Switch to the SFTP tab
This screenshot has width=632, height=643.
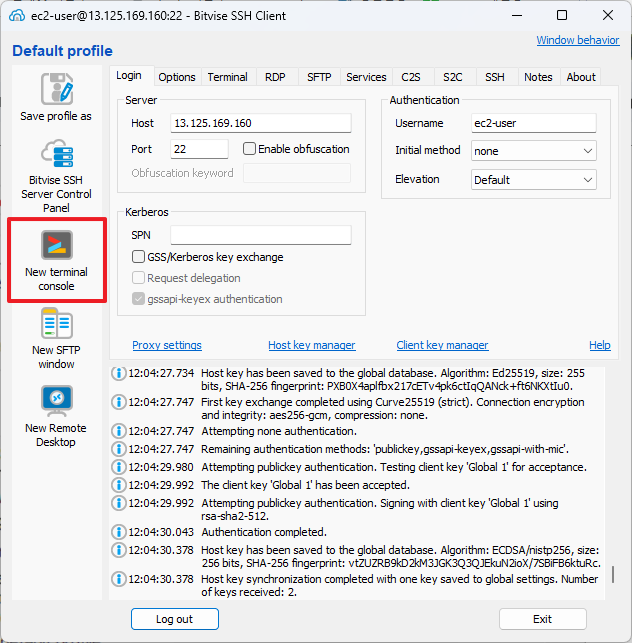pos(319,77)
